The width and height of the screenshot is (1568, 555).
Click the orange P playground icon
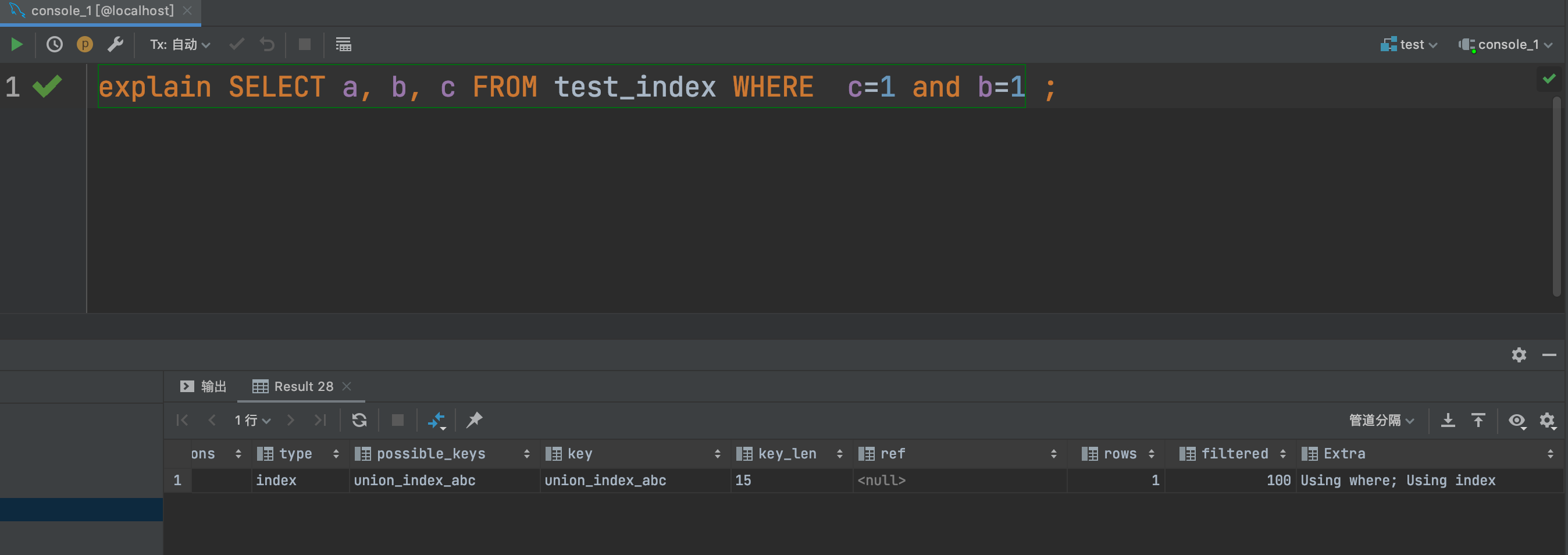coord(84,44)
